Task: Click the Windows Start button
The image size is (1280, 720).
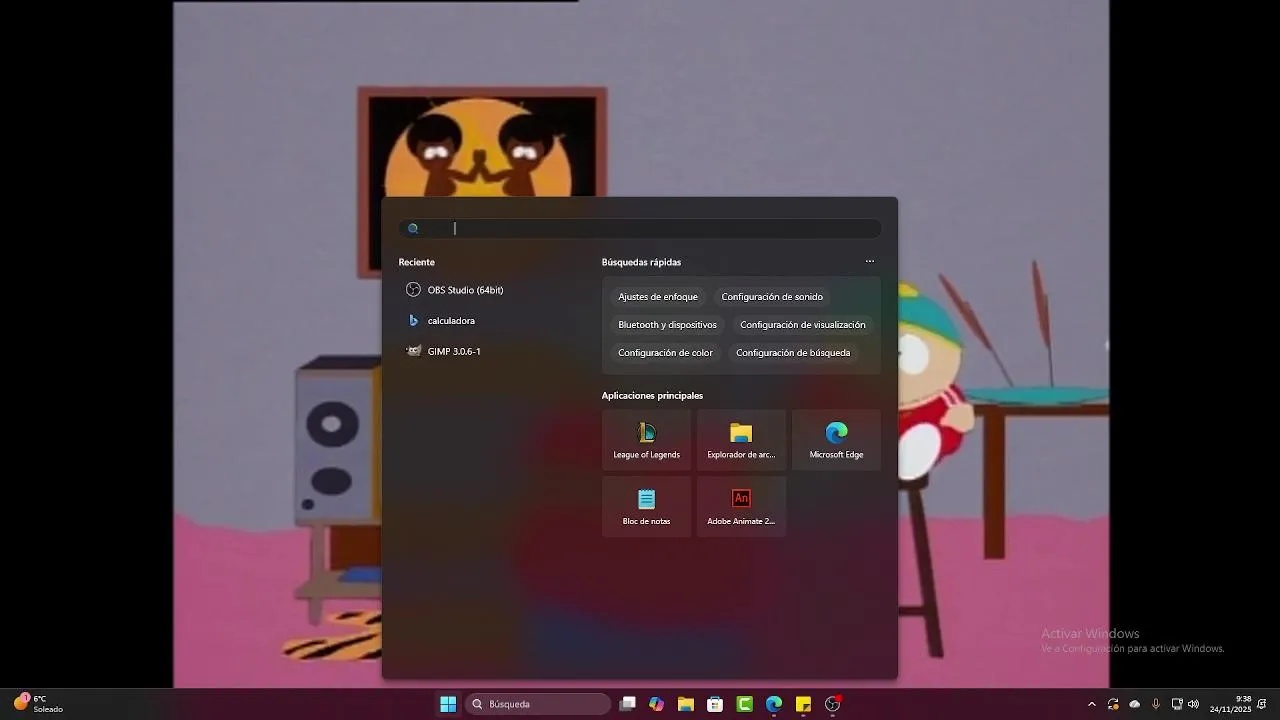Action: point(448,704)
